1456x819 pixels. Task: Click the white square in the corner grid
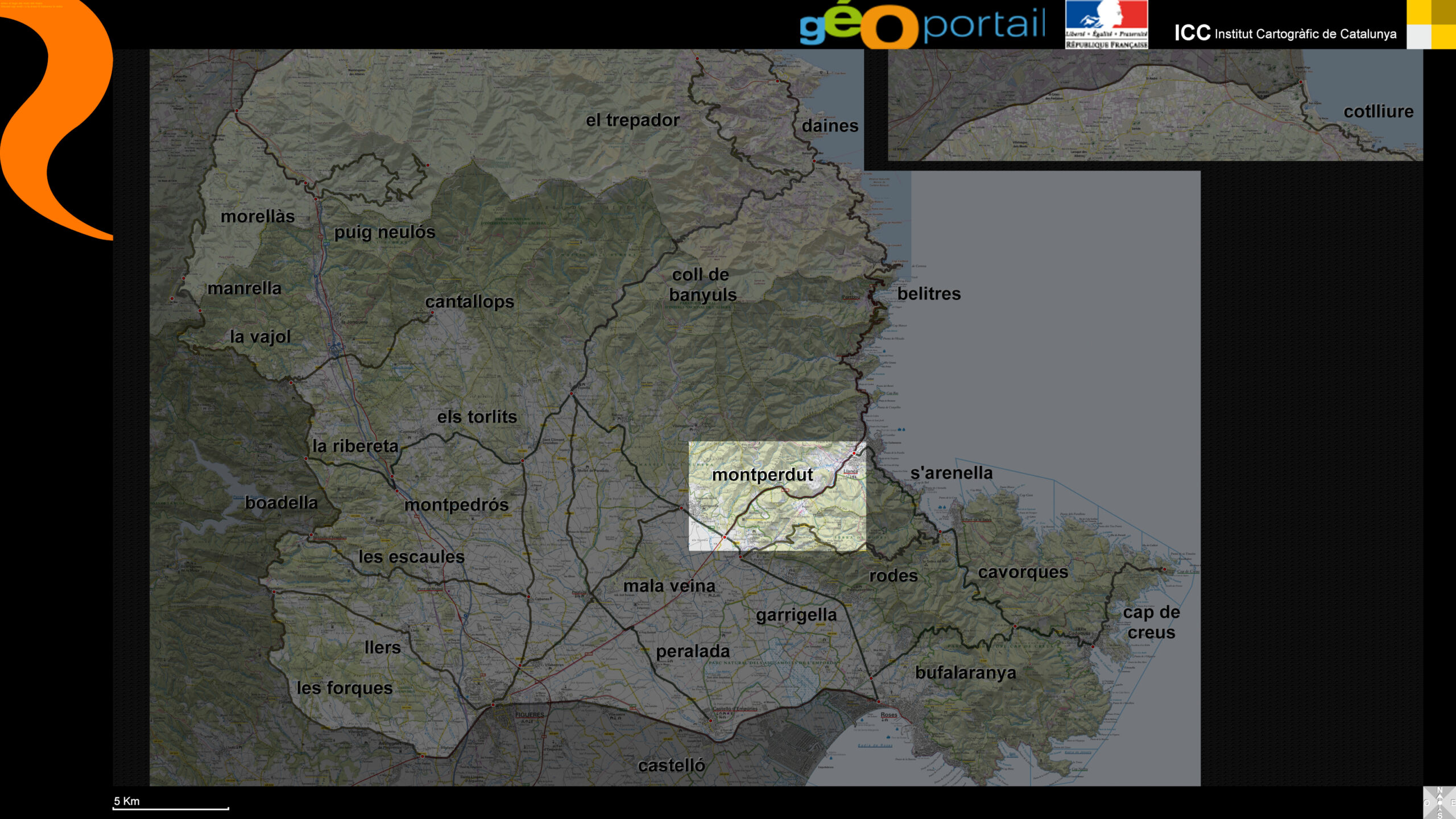1418,37
